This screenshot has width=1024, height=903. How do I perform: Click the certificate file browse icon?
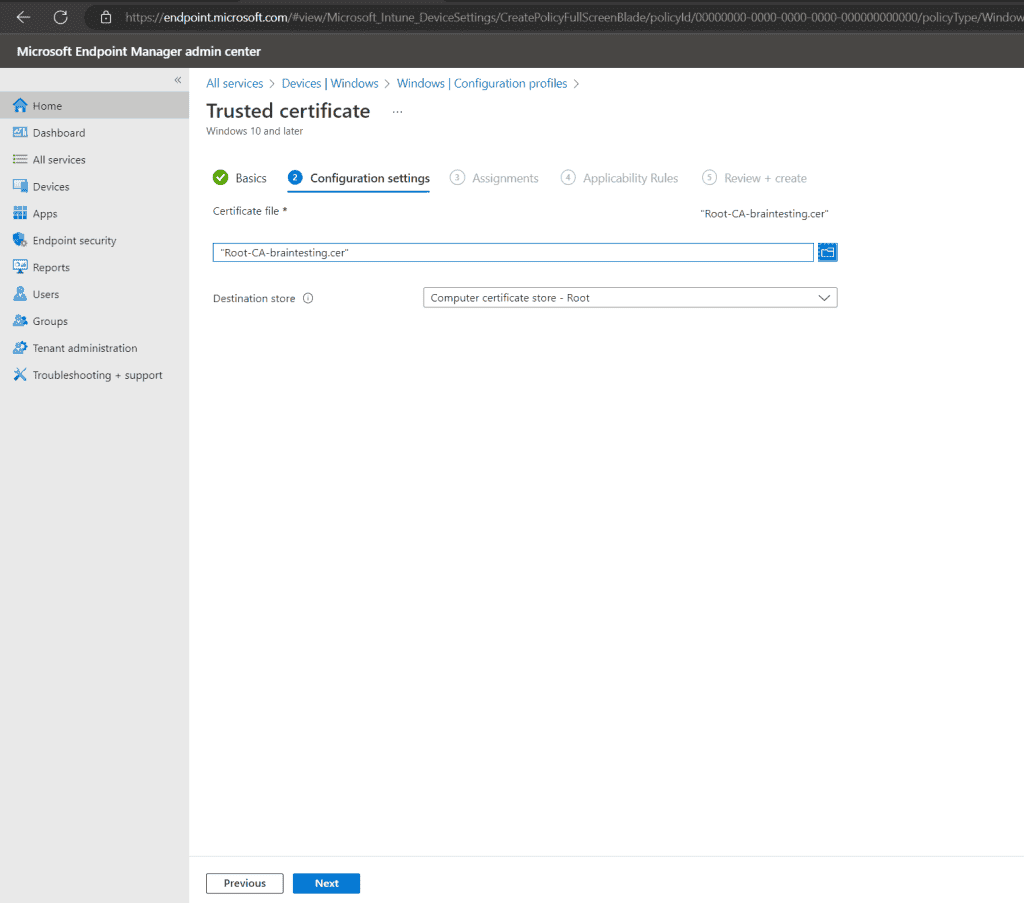click(x=827, y=252)
